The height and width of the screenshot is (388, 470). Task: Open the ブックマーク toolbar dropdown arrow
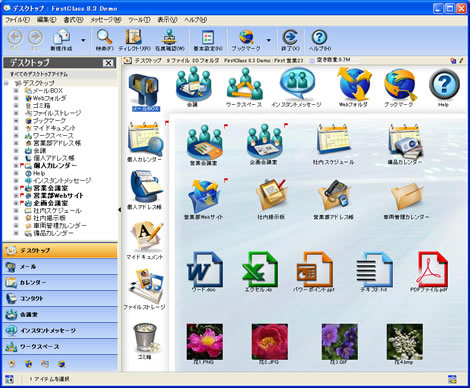pyautogui.click(x=268, y=40)
